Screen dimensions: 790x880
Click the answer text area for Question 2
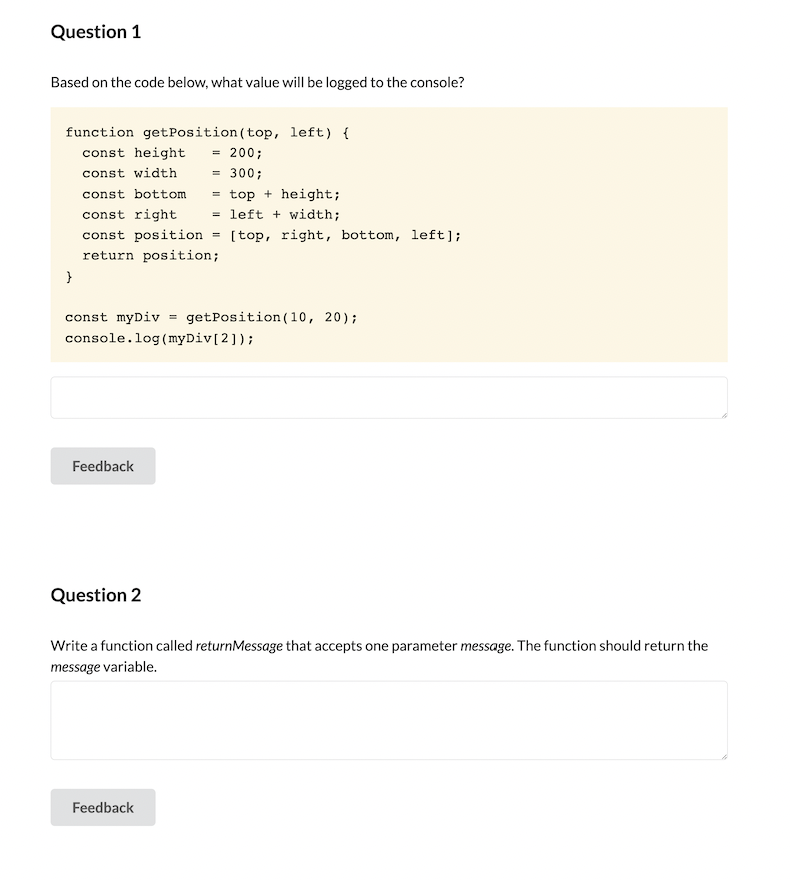click(388, 719)
